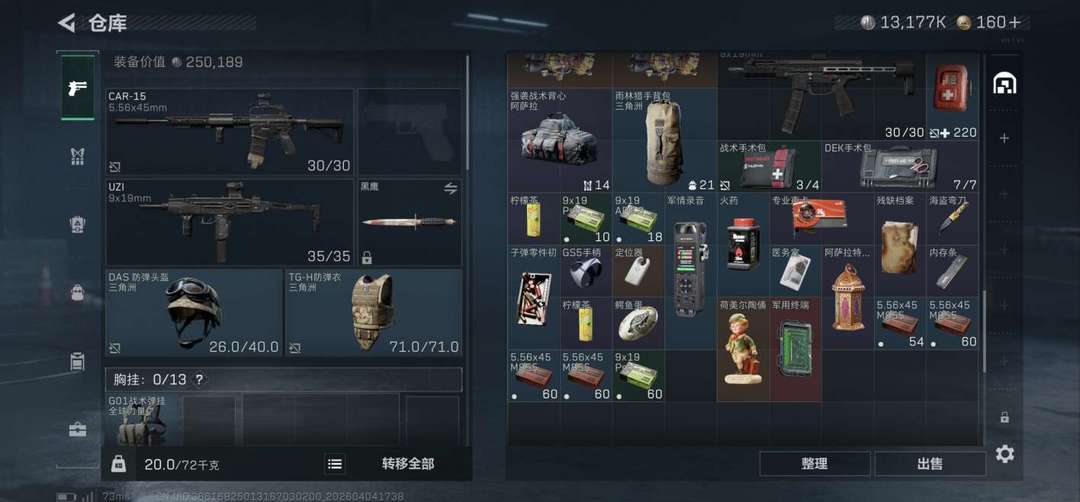1080x502 pixels.
Task: Click the inventory grid scrollbar
Action: [x=985, y=333]
